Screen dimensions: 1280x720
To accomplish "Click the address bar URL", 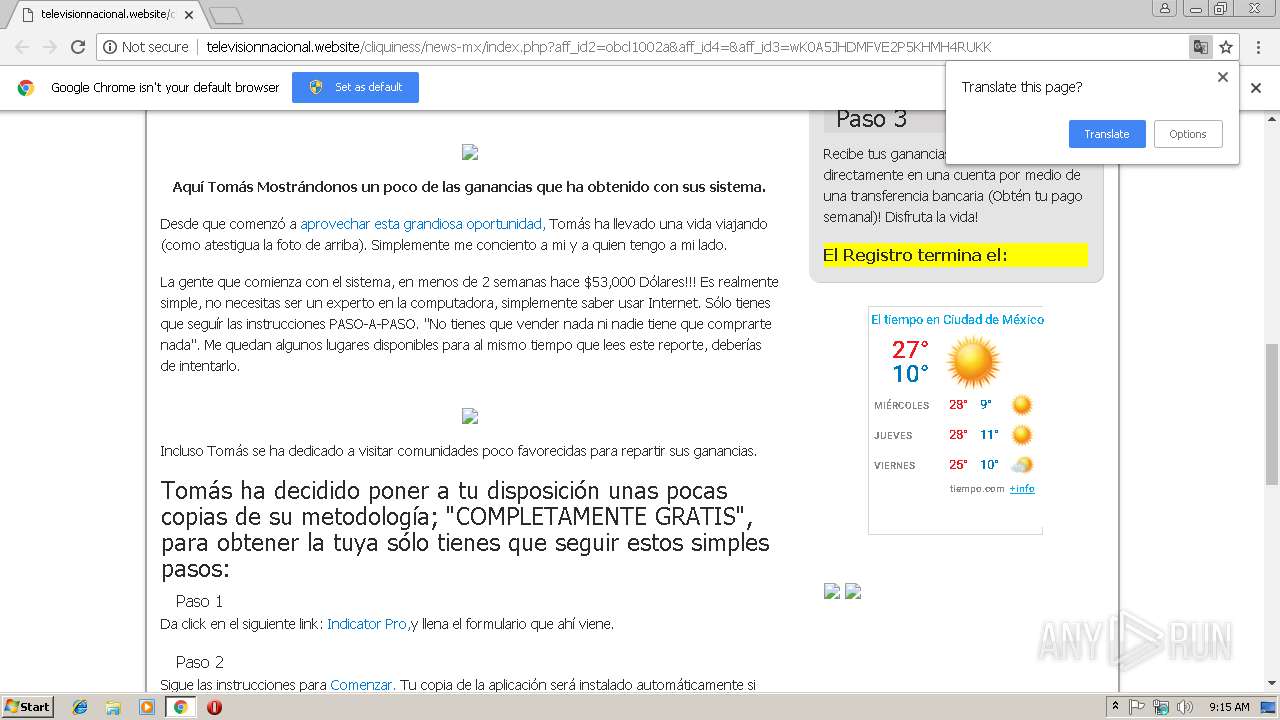I will coord(599,47).
